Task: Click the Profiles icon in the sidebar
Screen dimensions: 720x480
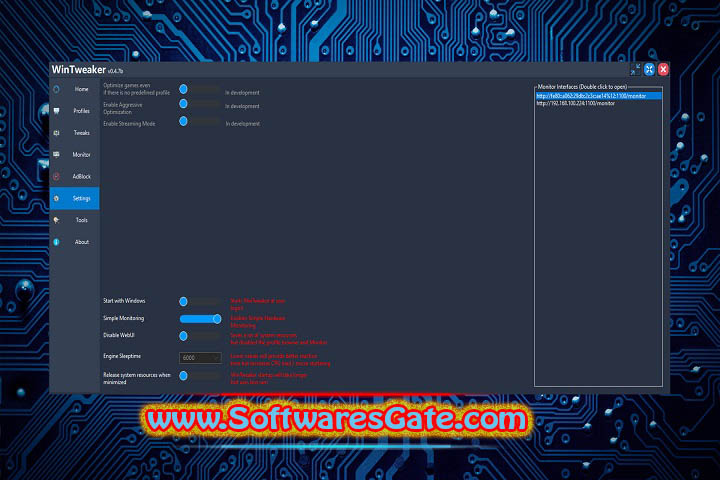Action: 56,111
